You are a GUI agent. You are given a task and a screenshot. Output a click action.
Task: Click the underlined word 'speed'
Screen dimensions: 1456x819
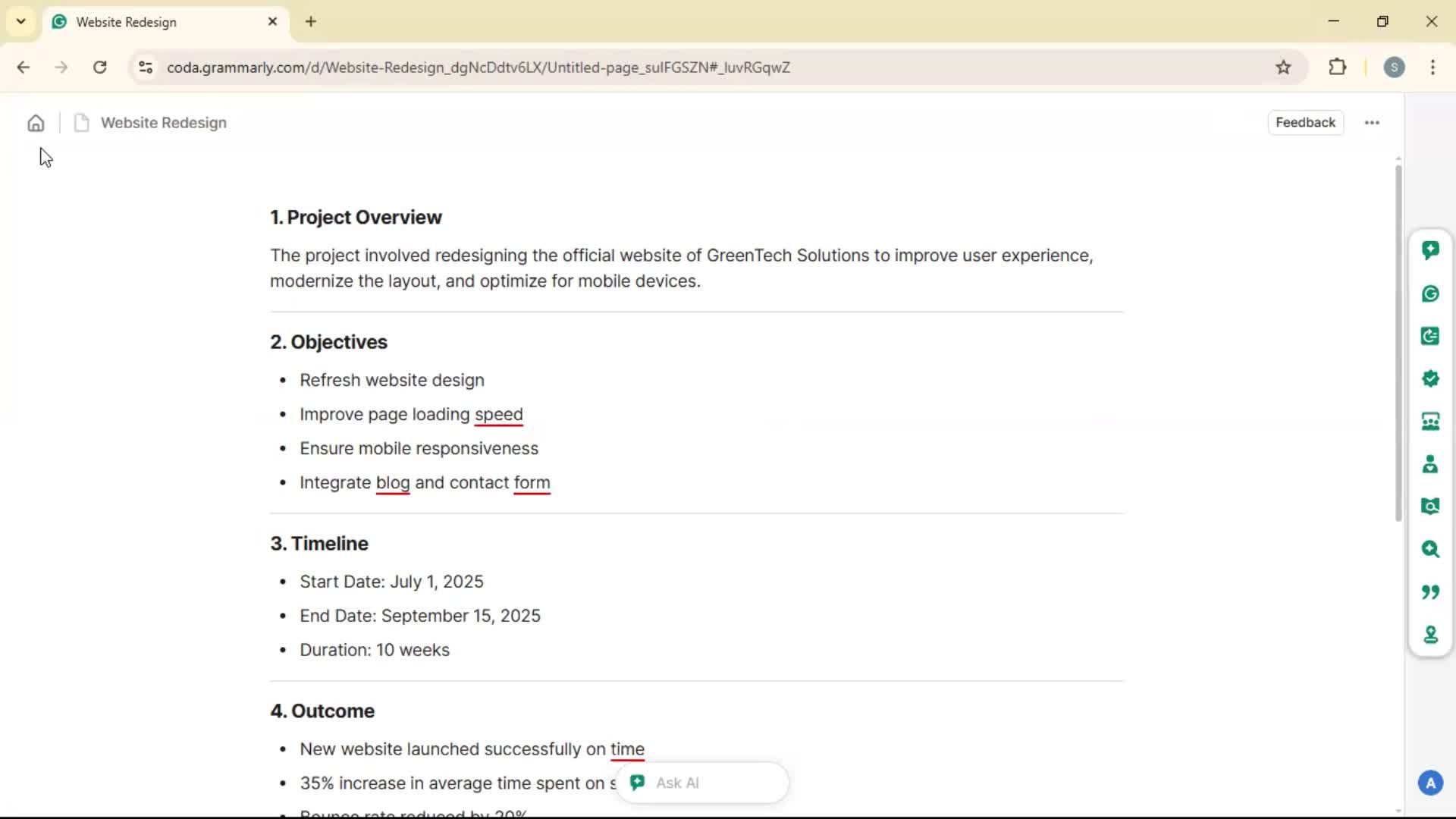pos(498,415)
